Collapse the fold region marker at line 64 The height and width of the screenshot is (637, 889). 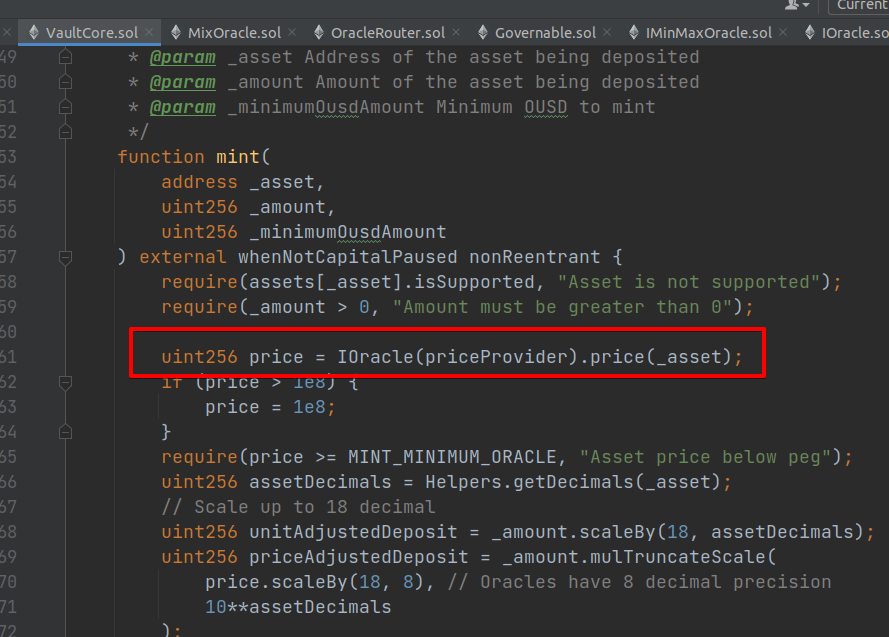pyautogui.click(x=65, y=432)
